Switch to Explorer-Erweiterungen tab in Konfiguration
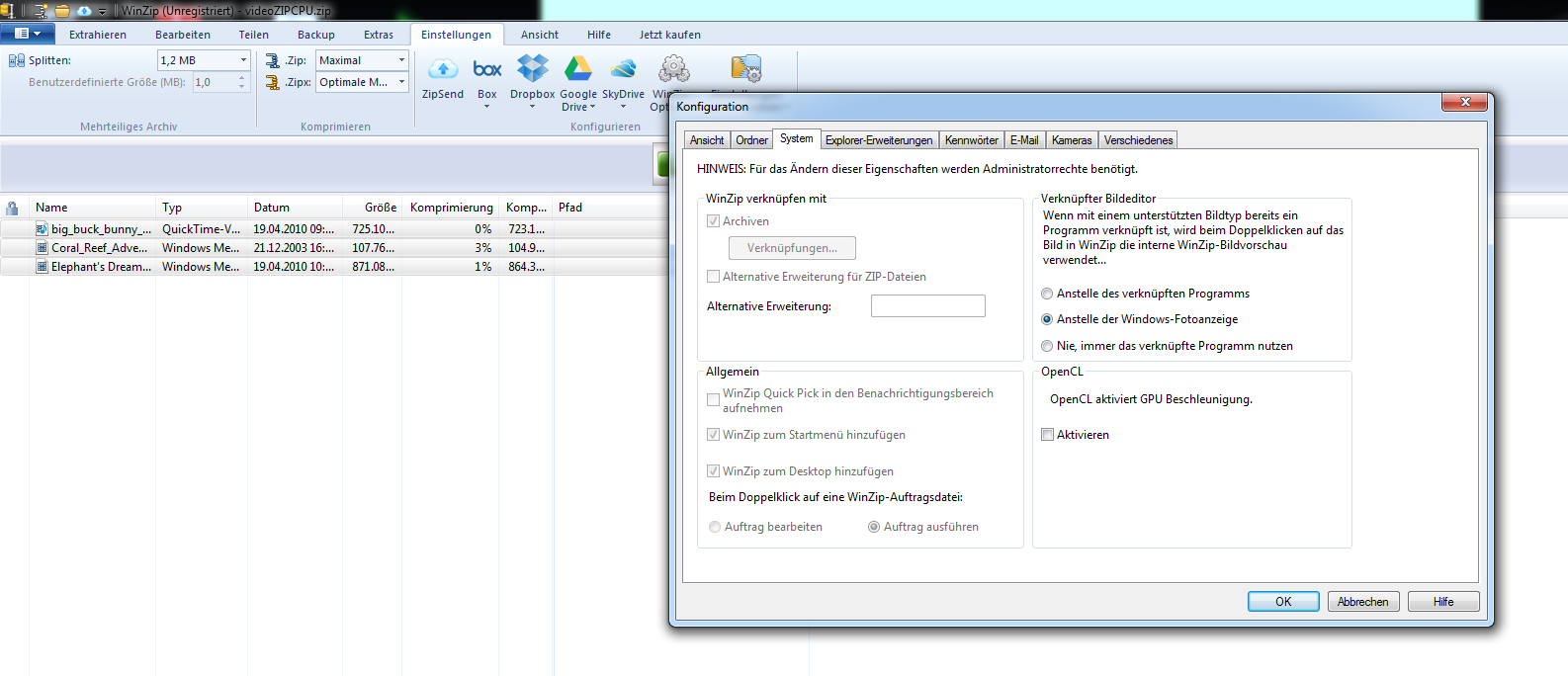 879,140
